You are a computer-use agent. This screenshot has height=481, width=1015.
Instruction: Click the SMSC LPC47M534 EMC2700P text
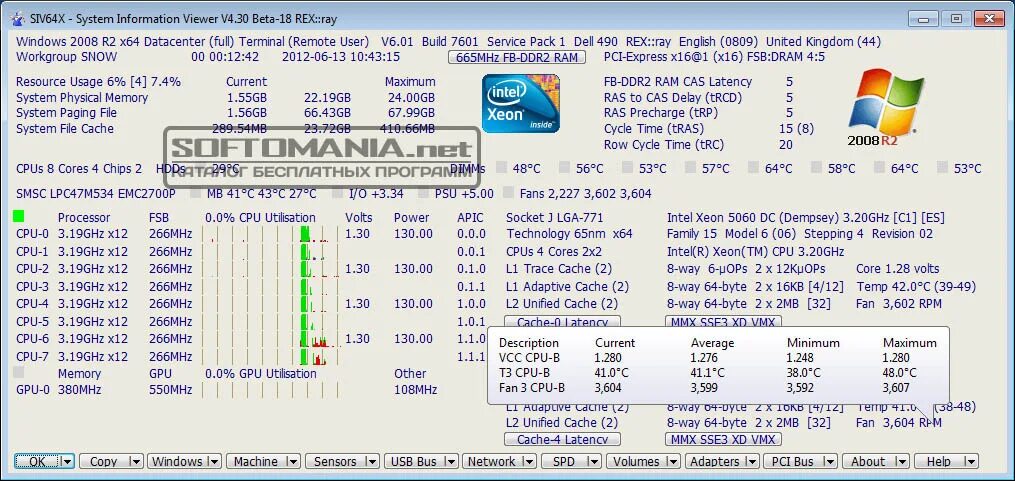click(96, 194)
